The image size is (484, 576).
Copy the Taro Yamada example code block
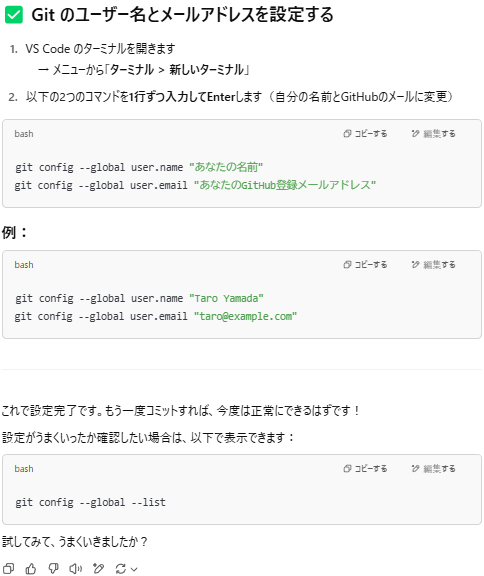(365, 264)
